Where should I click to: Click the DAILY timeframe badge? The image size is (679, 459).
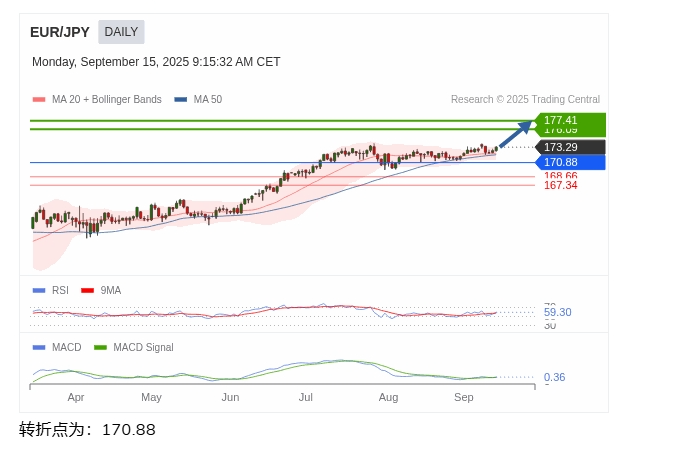[121, 32]
